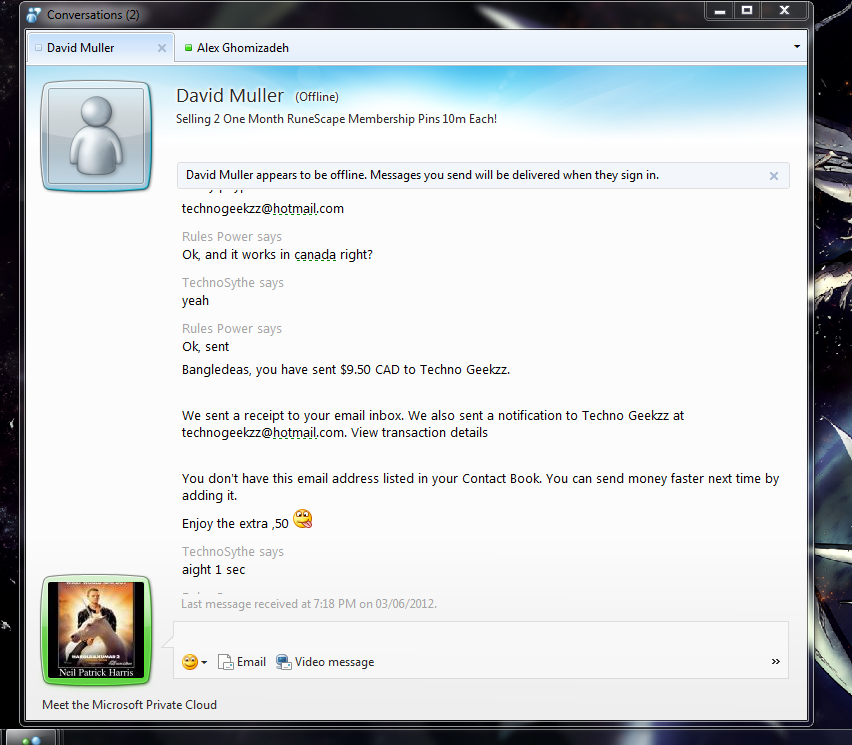
Task: Open the conversation tabs dropdown arrow
Action: click(797, 46)
